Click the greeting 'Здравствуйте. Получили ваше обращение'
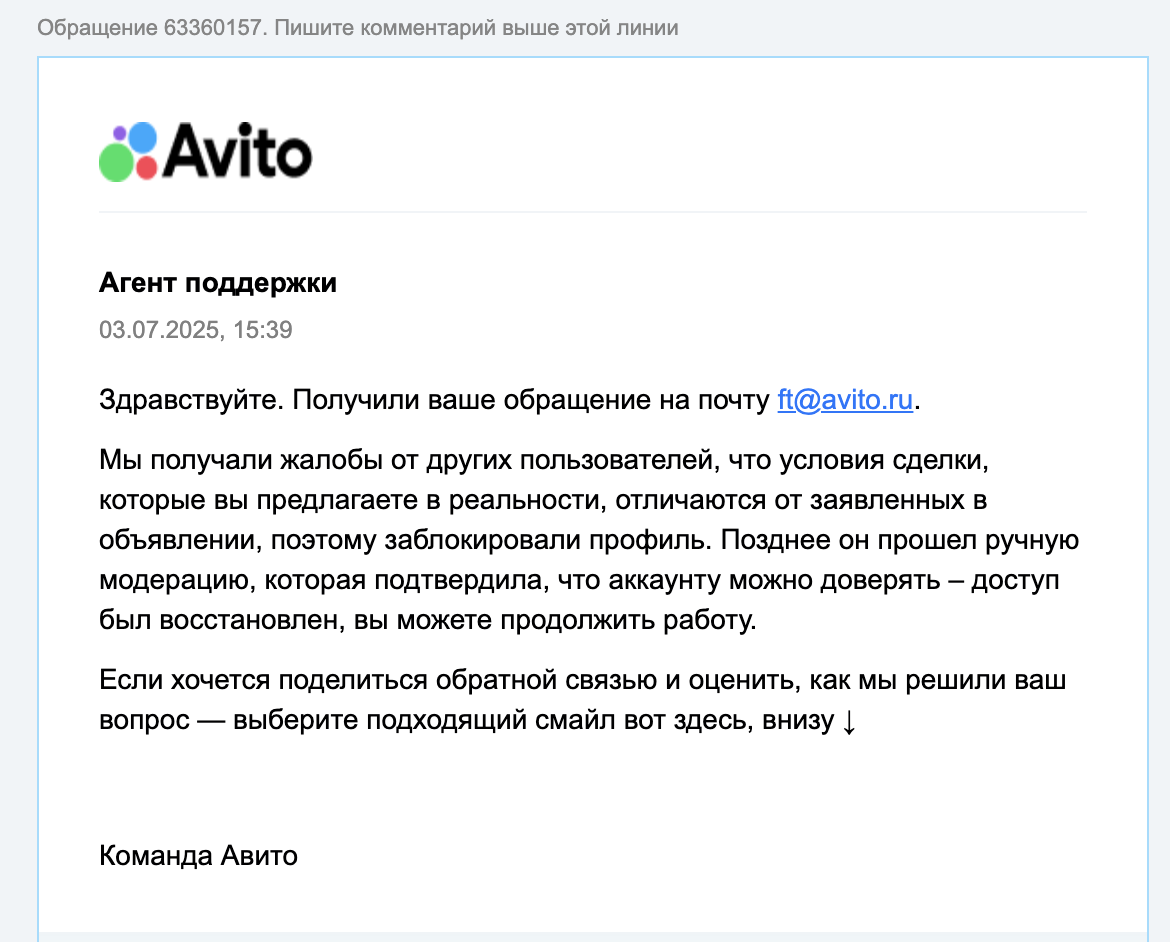The image size is (1170, 942). coord(375,400)
